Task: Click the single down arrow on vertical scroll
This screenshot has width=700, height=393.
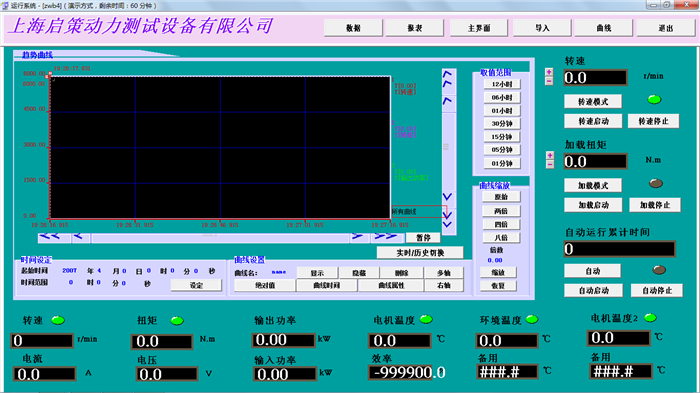Action: pos(448,197)
